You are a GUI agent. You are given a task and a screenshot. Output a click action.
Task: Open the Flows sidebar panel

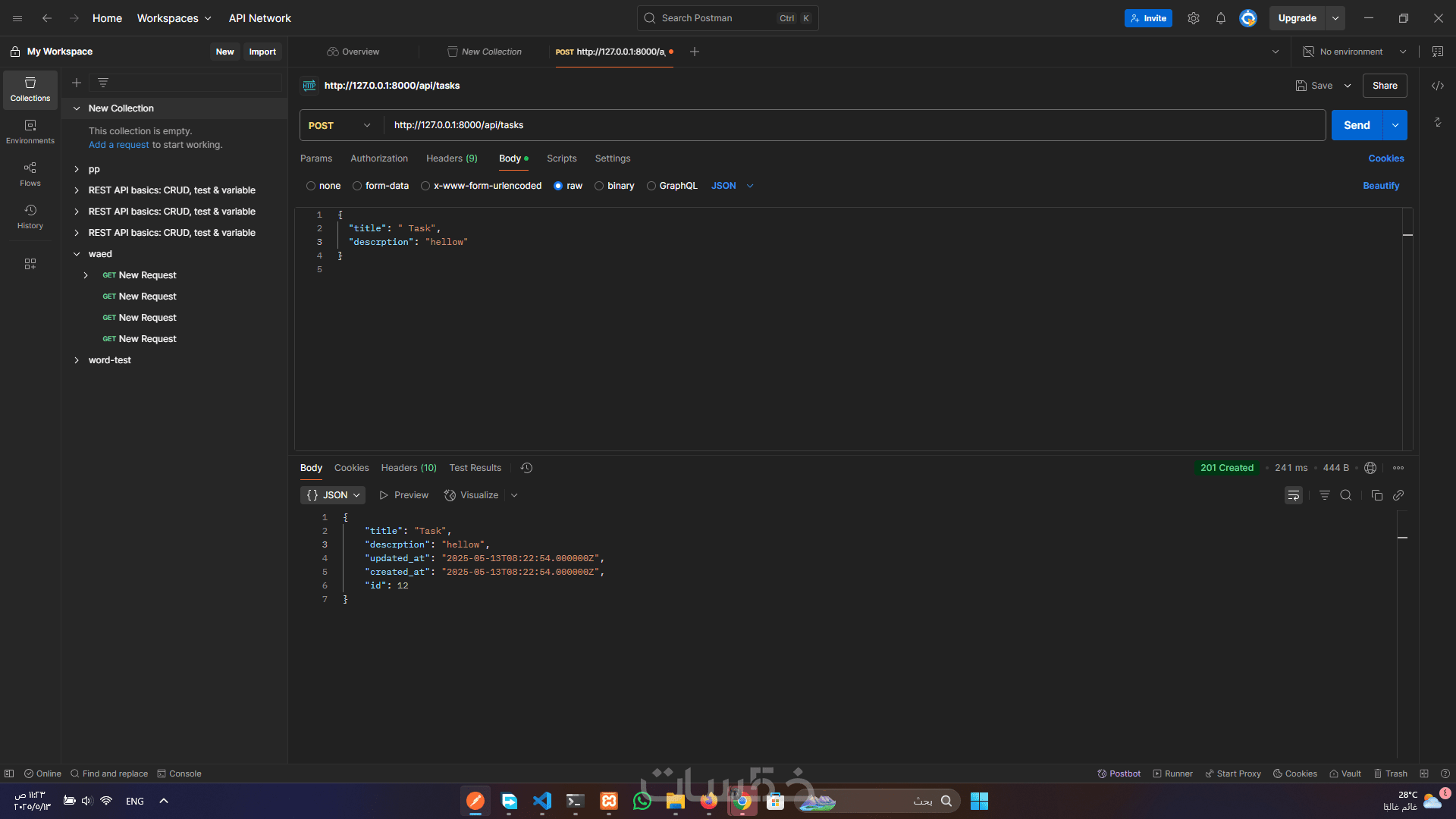30,174
